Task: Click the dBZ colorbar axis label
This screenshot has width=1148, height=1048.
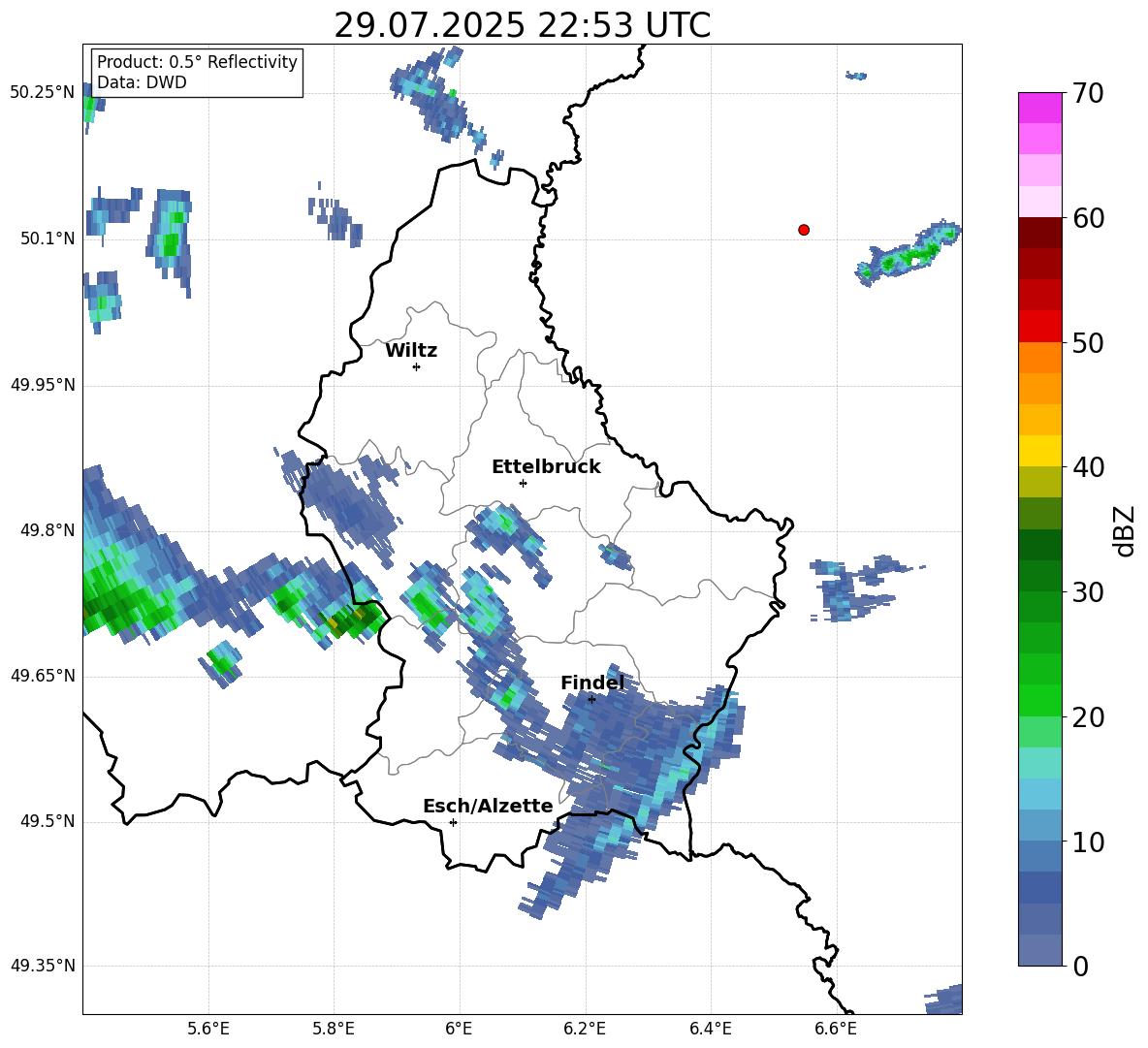Action: (x=1124, y=530)
